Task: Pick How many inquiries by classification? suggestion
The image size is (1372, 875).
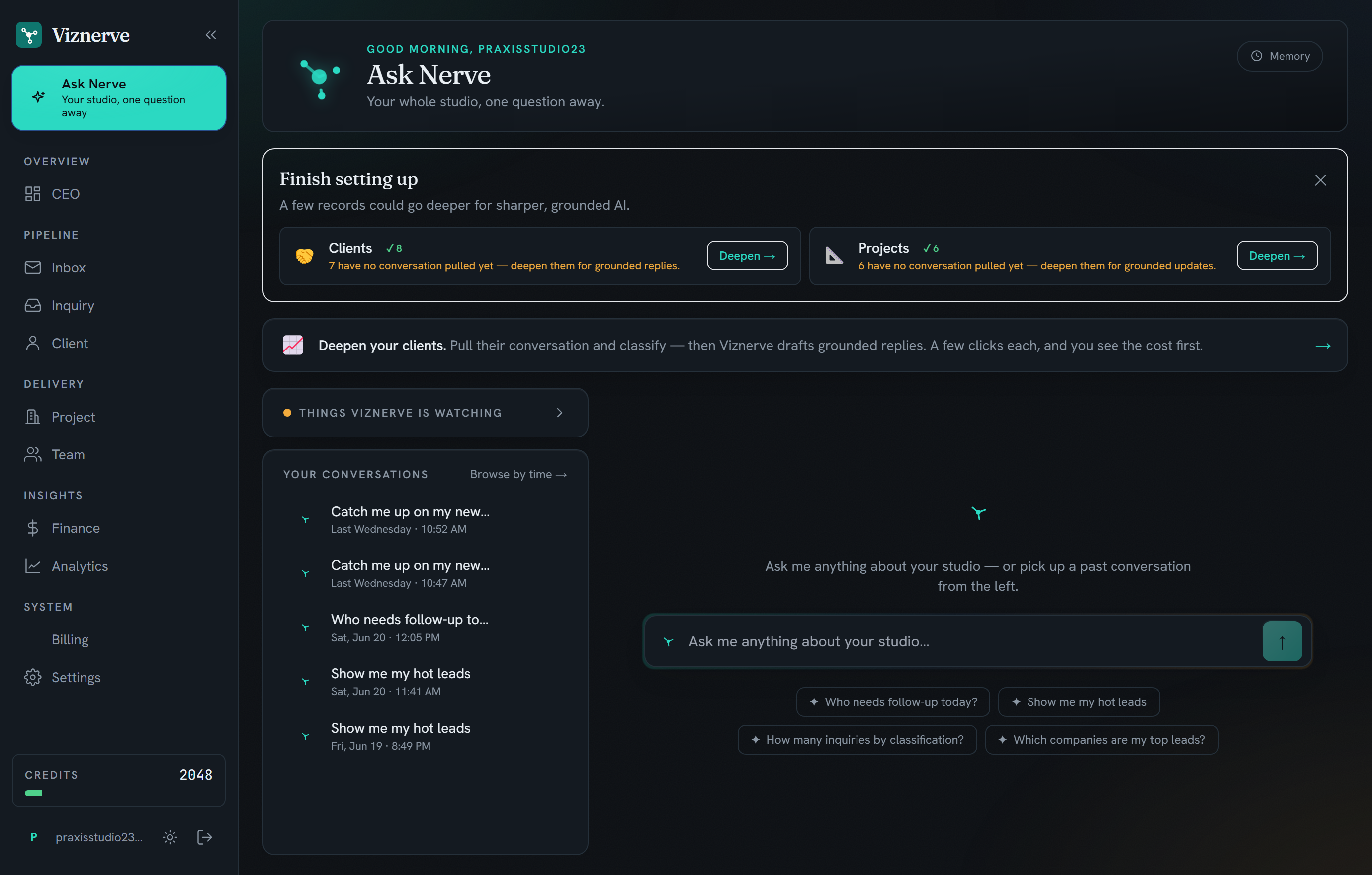Action: (857, 739)
